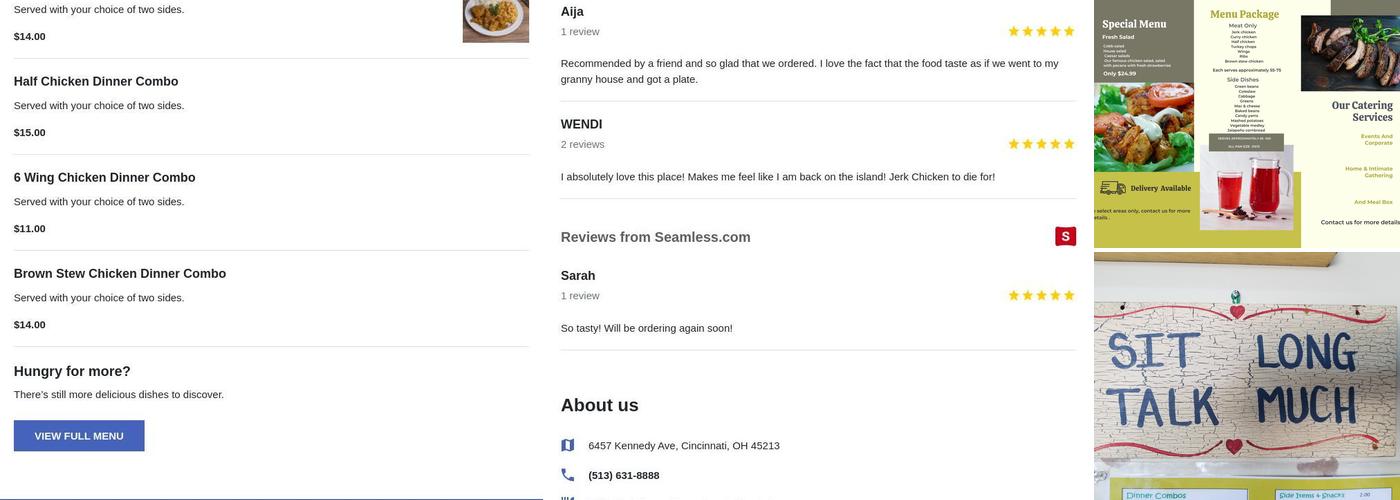Viewport: 1400px width, 500px height.
Task: Click the map icon beside the address
Action: pyautogui.click(x=568, y=446)
